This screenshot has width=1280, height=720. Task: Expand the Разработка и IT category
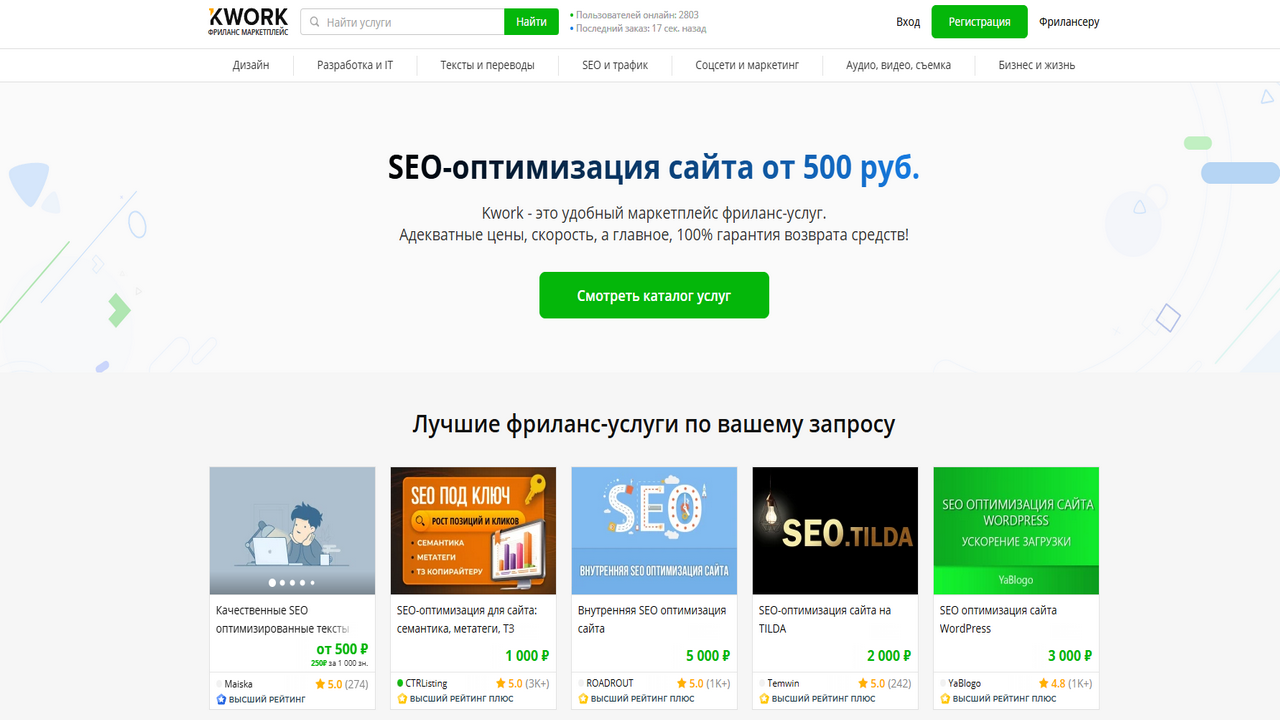coord(355,65)
